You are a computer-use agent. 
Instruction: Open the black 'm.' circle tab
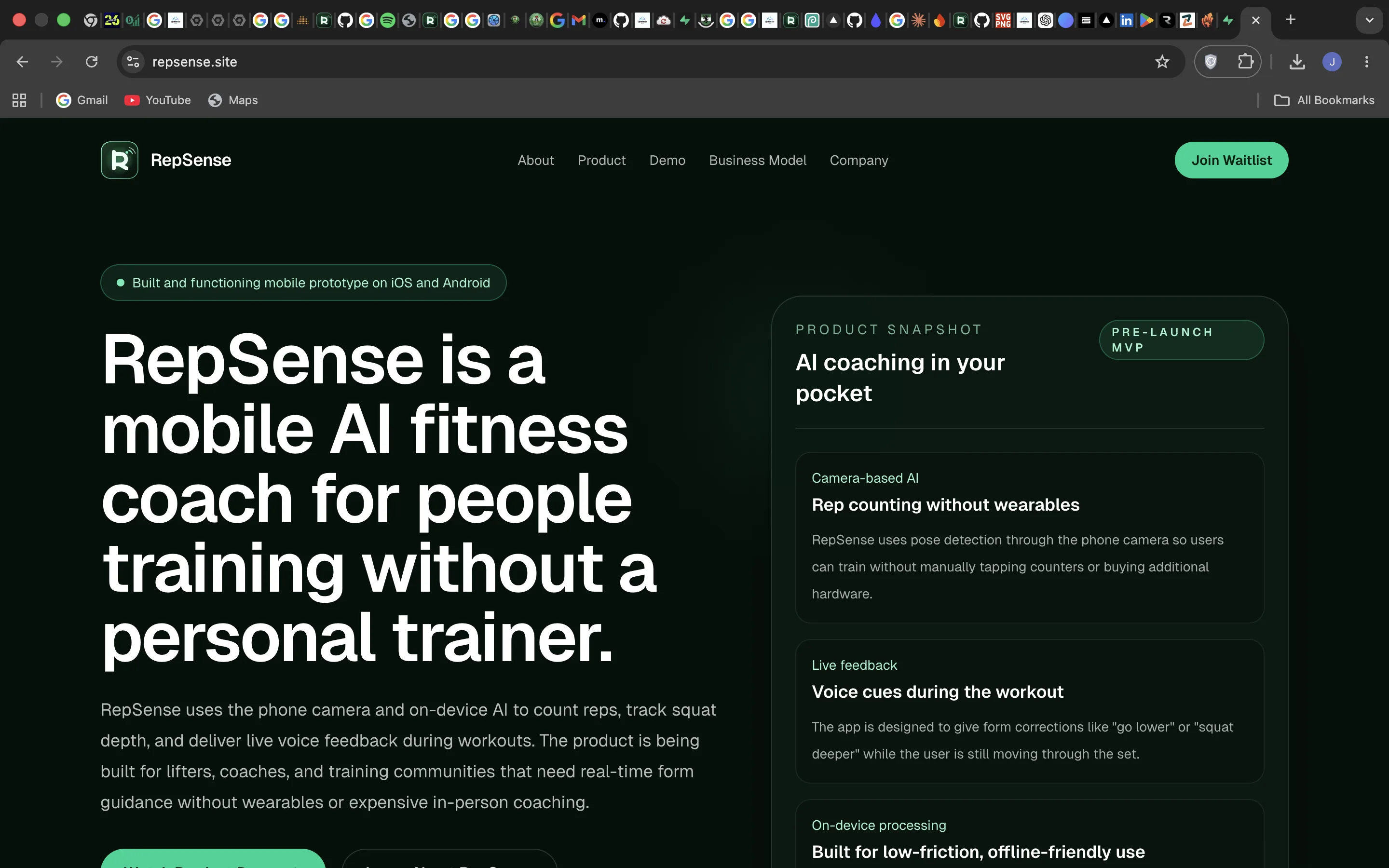(600, 21)
